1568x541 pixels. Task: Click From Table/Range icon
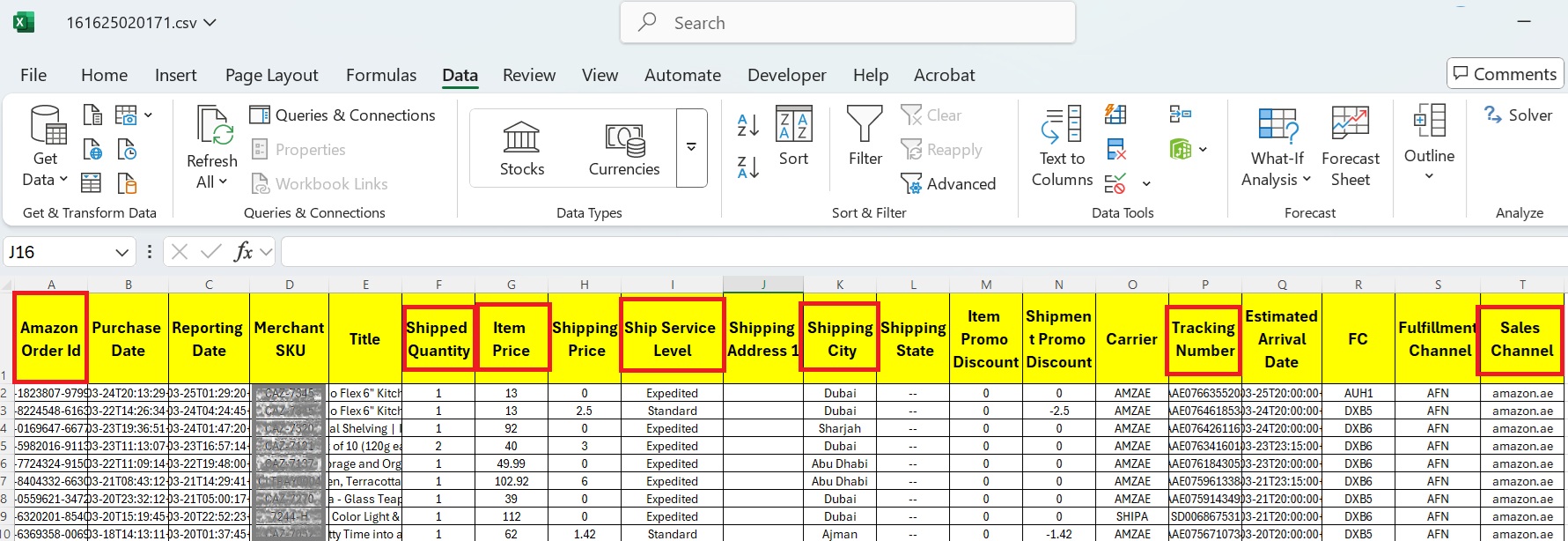91,183
